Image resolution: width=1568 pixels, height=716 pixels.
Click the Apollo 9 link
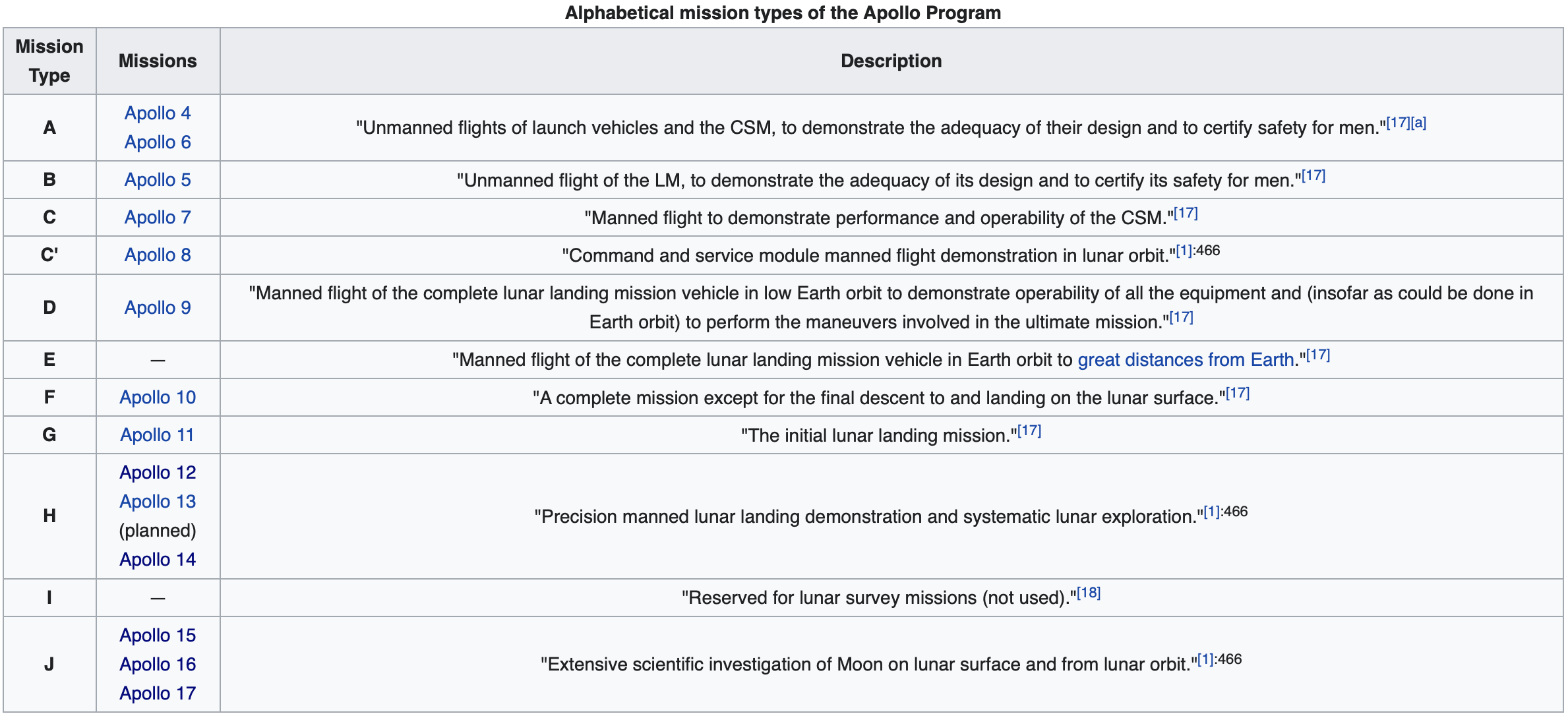[158, 308]
